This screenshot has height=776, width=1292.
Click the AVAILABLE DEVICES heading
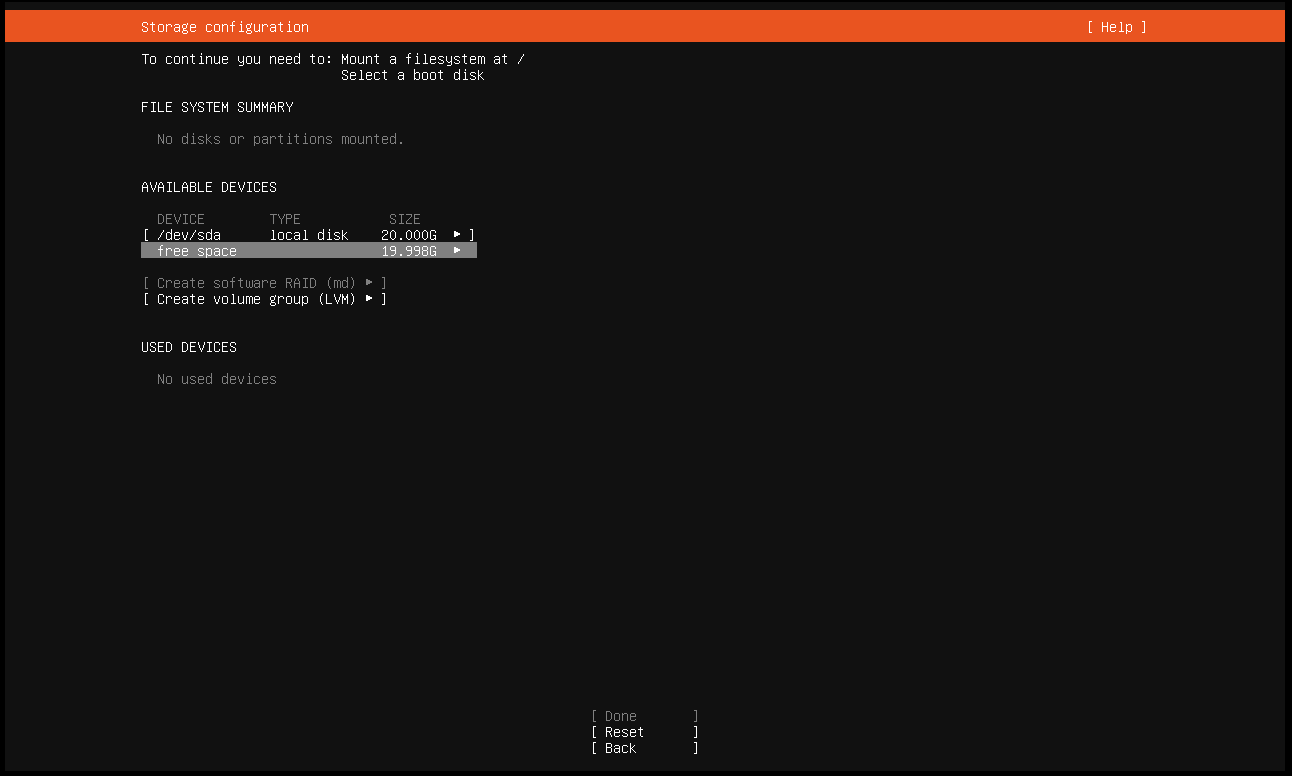209,187
